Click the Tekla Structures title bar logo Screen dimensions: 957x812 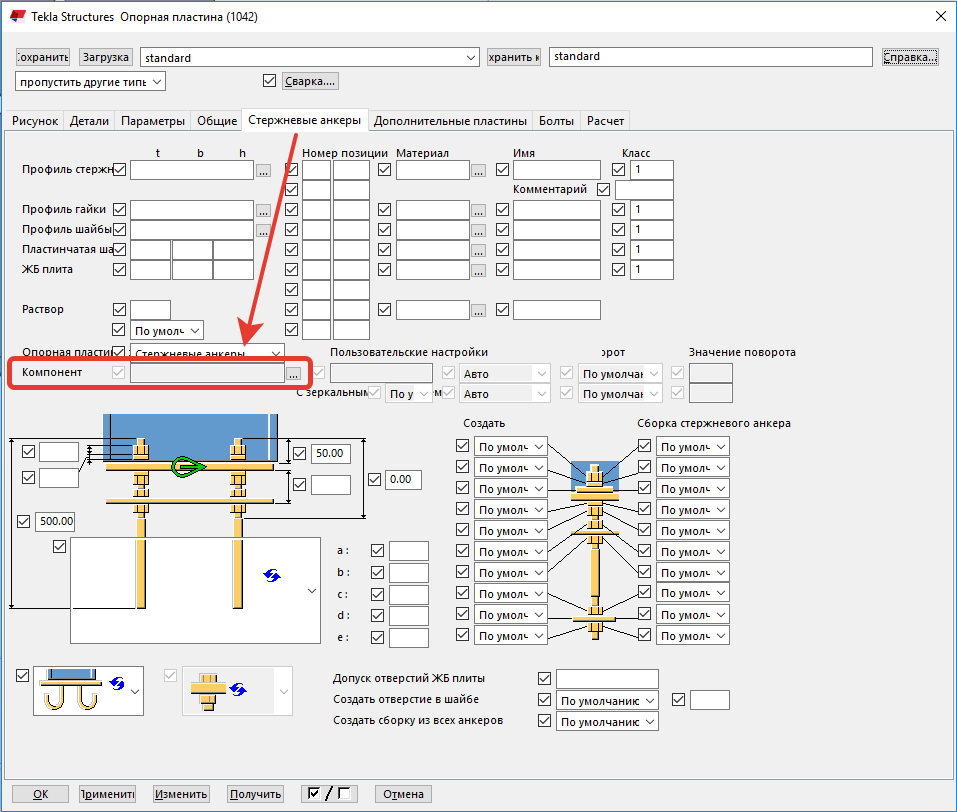coord(19,15)
